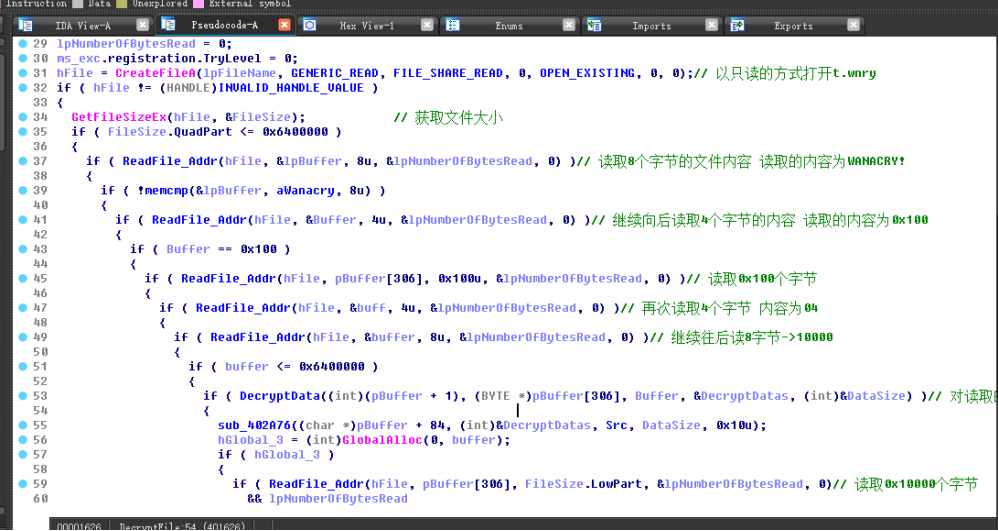Toggle breakpoint dot on line 37
The width and height of the screenshot is (998, 531).
click(23, 160)
